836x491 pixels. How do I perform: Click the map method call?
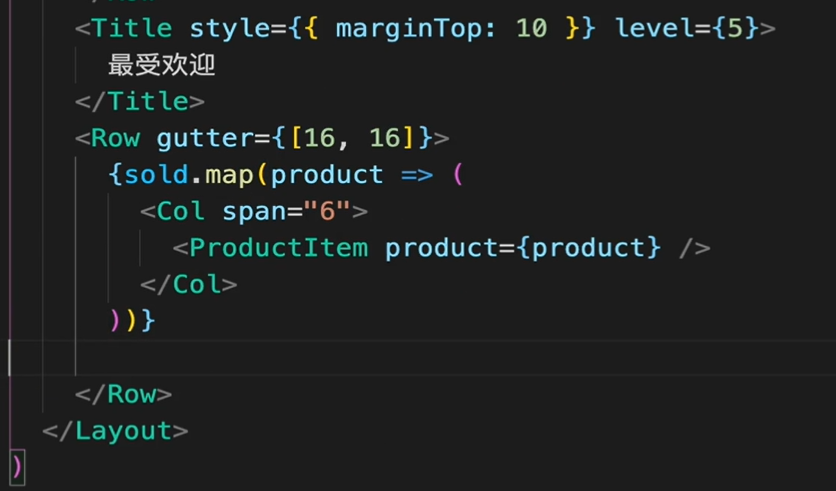(229, 176)
